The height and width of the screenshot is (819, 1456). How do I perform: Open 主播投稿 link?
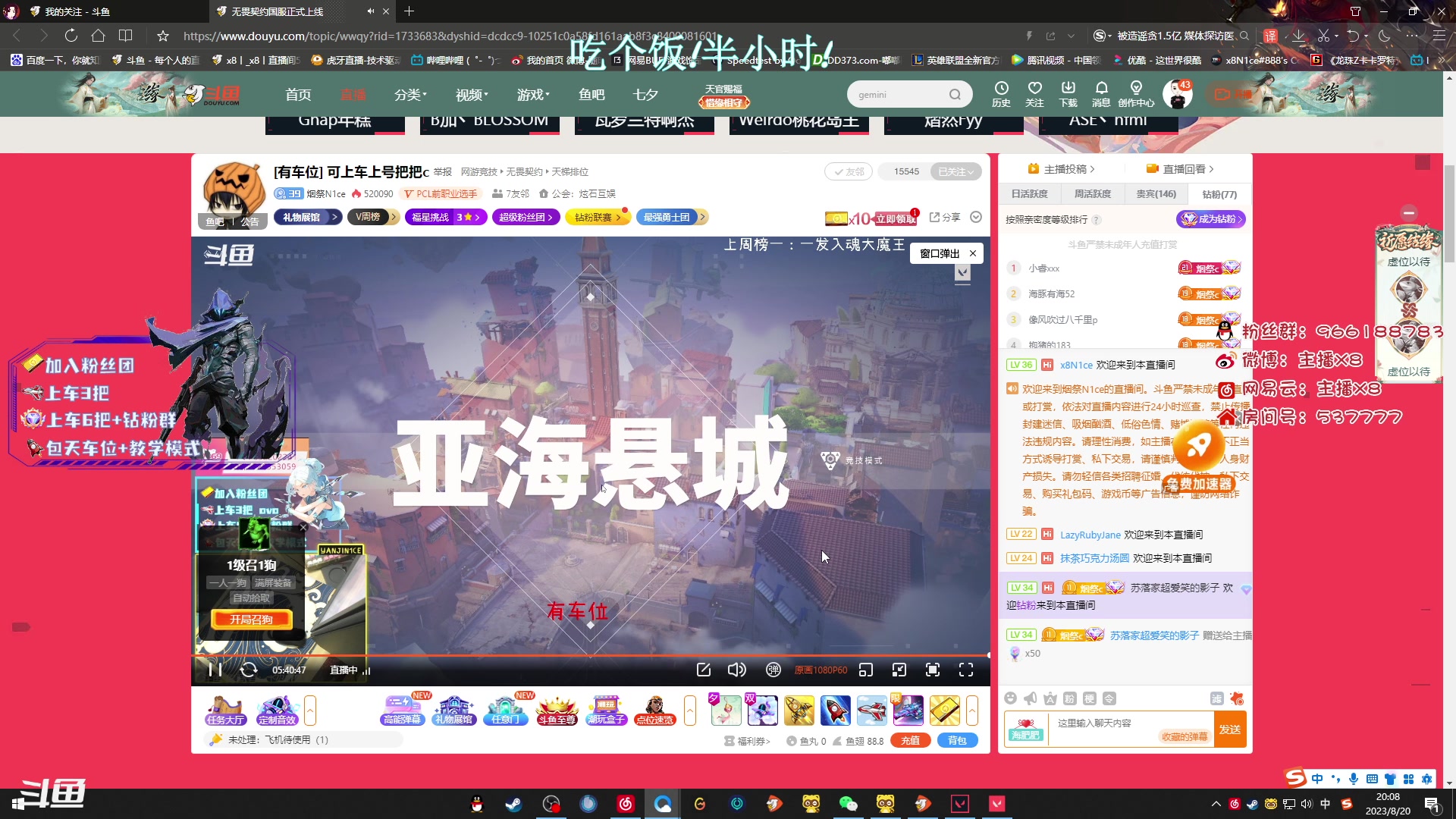pos(1062,169)
